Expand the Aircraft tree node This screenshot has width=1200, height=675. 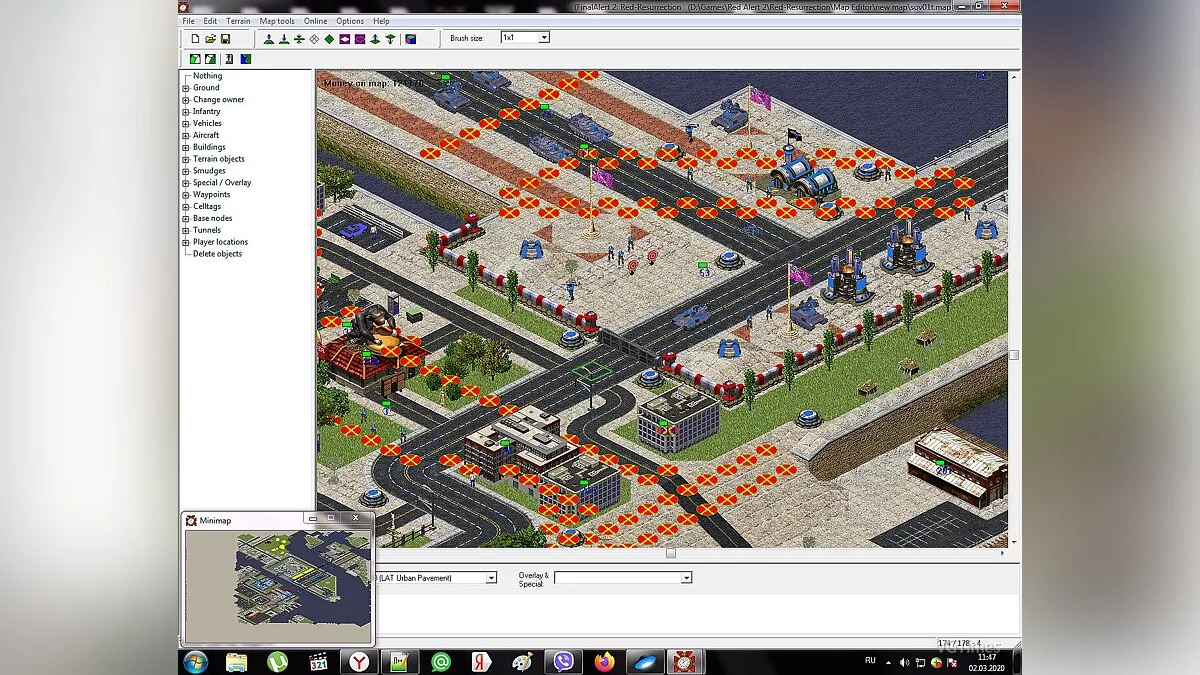pos(186,135)
